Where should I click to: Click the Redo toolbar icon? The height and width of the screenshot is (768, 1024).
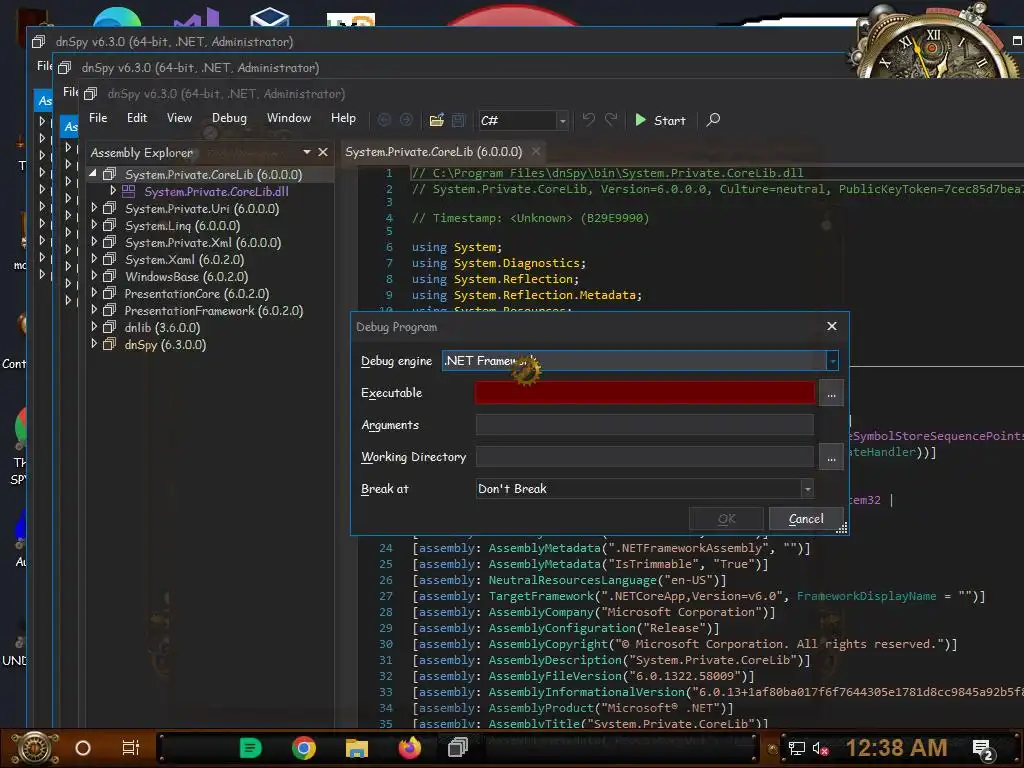(x=611, y=120)
